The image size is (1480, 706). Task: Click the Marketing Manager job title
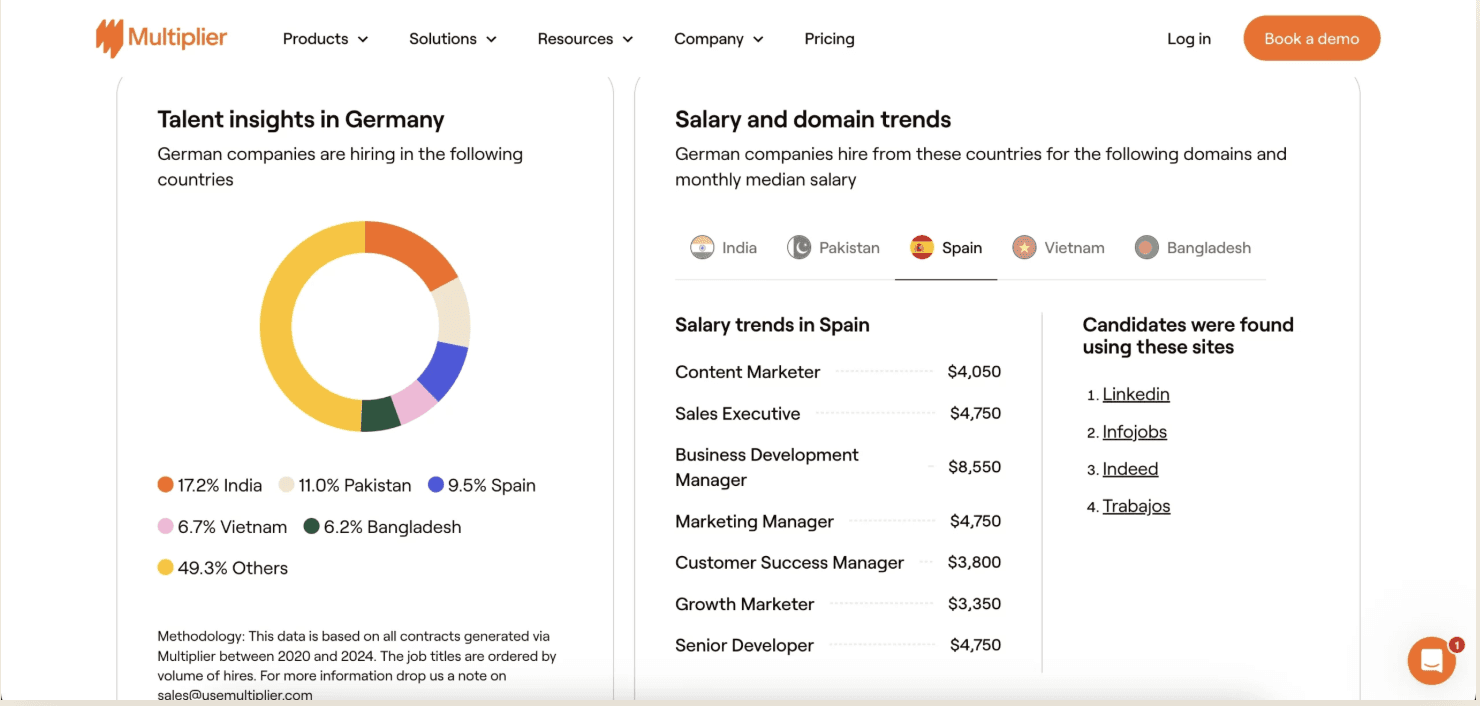(755, 522)
